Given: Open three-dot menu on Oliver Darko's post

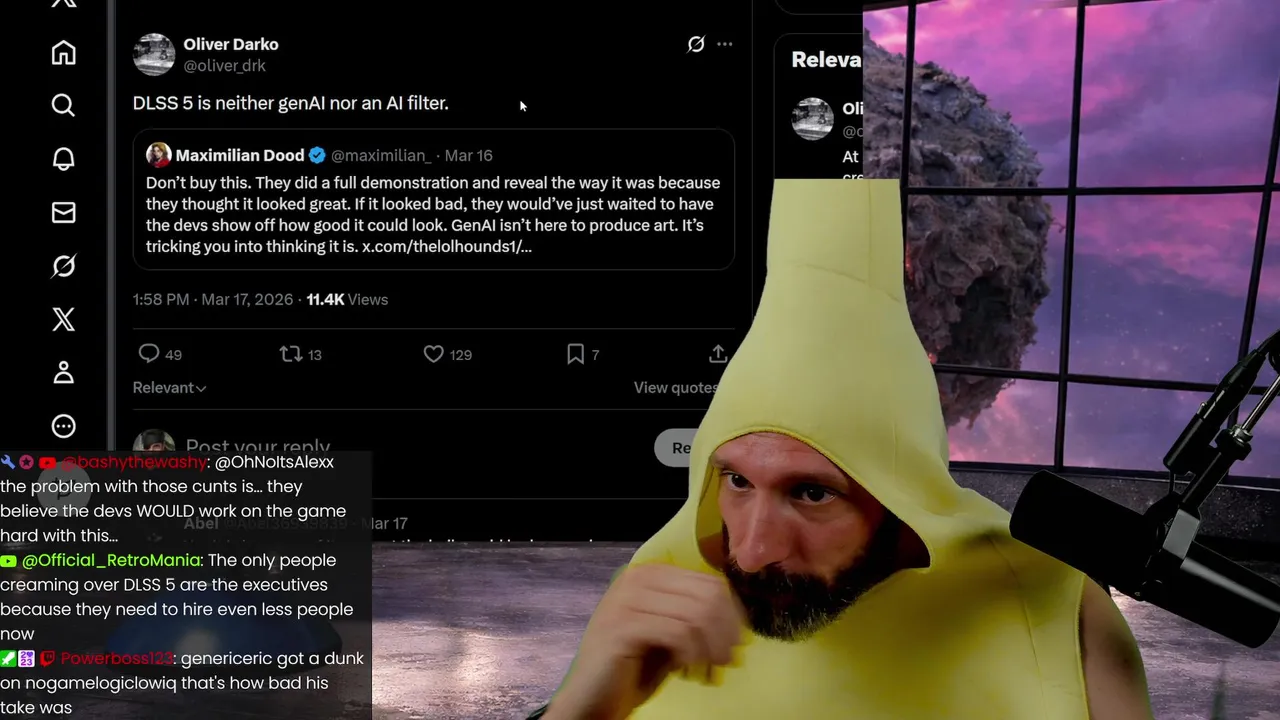Looking at the screenshot, I should pyautogui.click(x=725, y=44).
